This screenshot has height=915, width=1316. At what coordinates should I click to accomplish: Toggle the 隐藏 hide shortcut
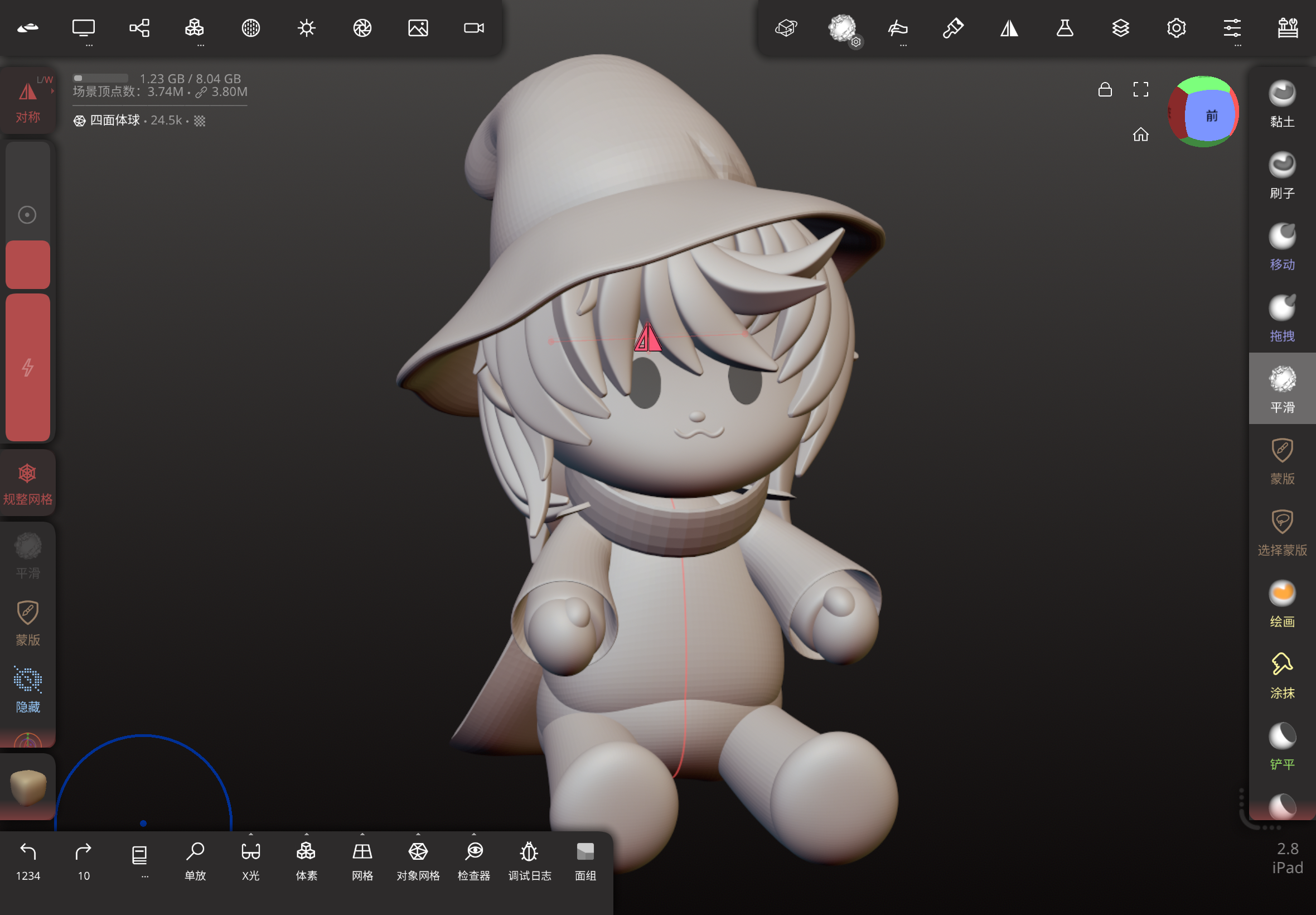click(27, 690)
